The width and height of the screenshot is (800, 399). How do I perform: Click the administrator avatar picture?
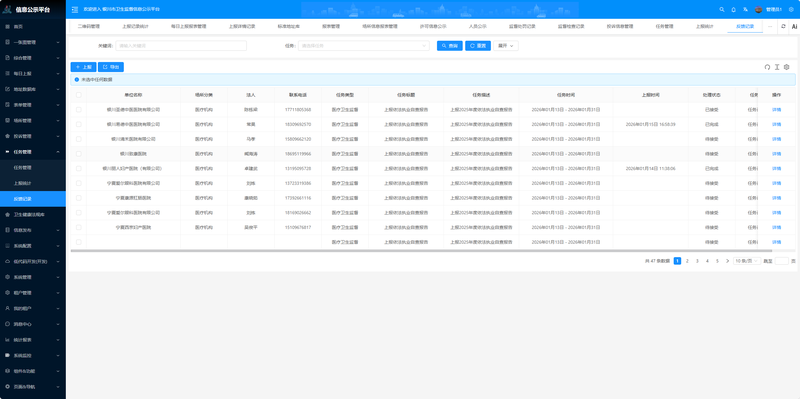tap(759, 9)
